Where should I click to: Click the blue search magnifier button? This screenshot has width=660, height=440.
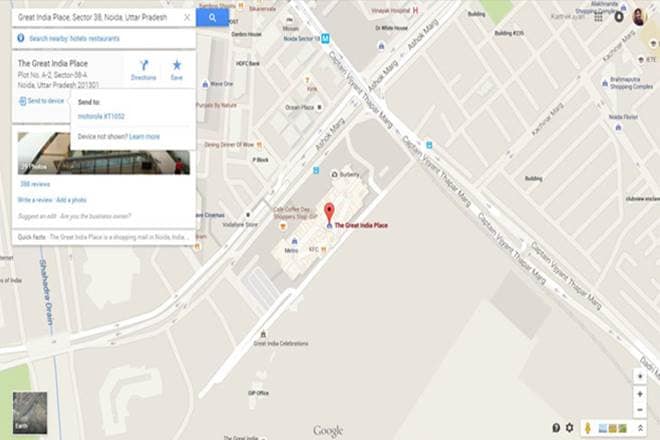coord(213,18)
